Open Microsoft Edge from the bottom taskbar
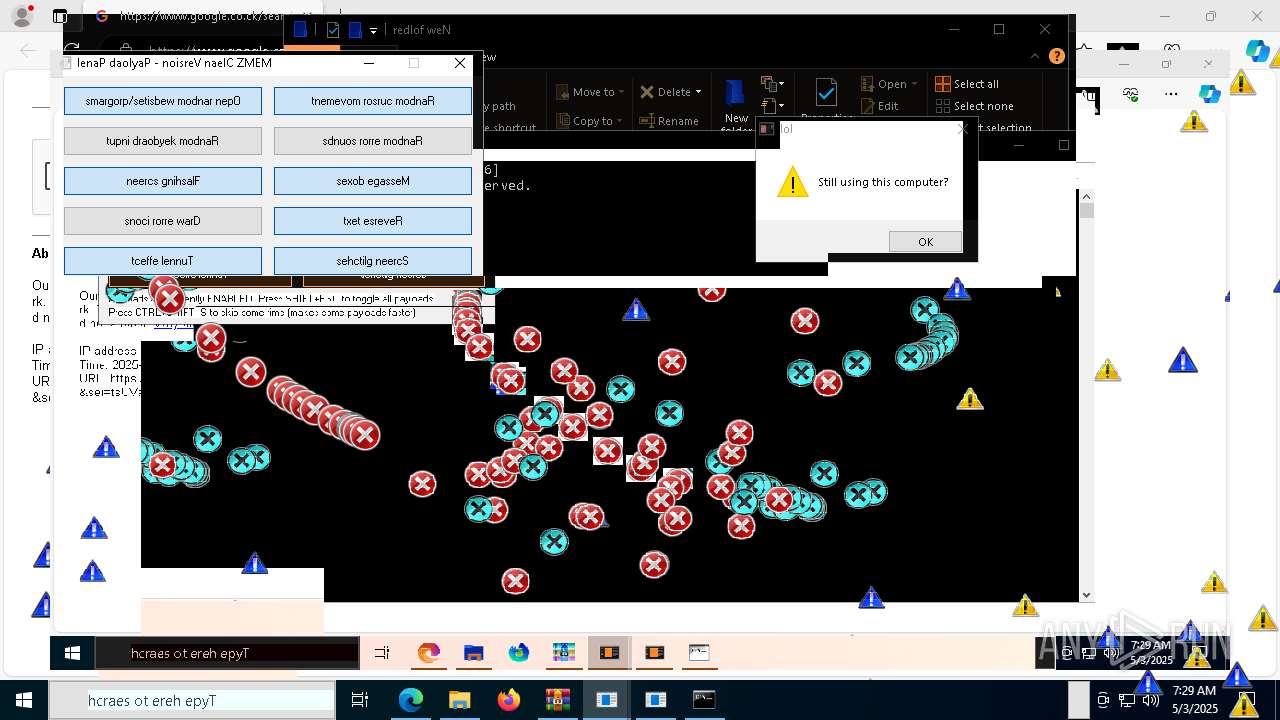This screenshot has width=1280, height=720. (x=411, y=700)
